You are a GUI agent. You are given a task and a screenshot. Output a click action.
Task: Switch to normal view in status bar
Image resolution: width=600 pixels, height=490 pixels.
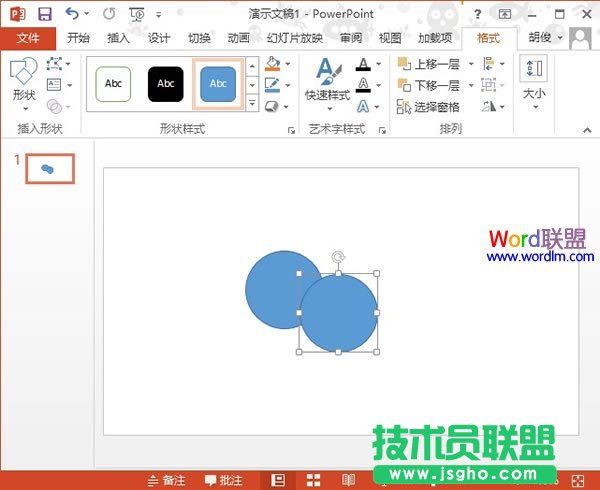(x=278, y=480)
